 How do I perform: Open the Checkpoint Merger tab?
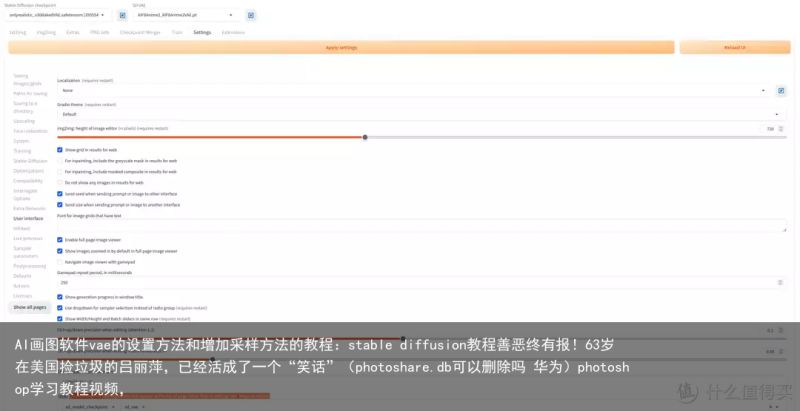tap(140, 32)
